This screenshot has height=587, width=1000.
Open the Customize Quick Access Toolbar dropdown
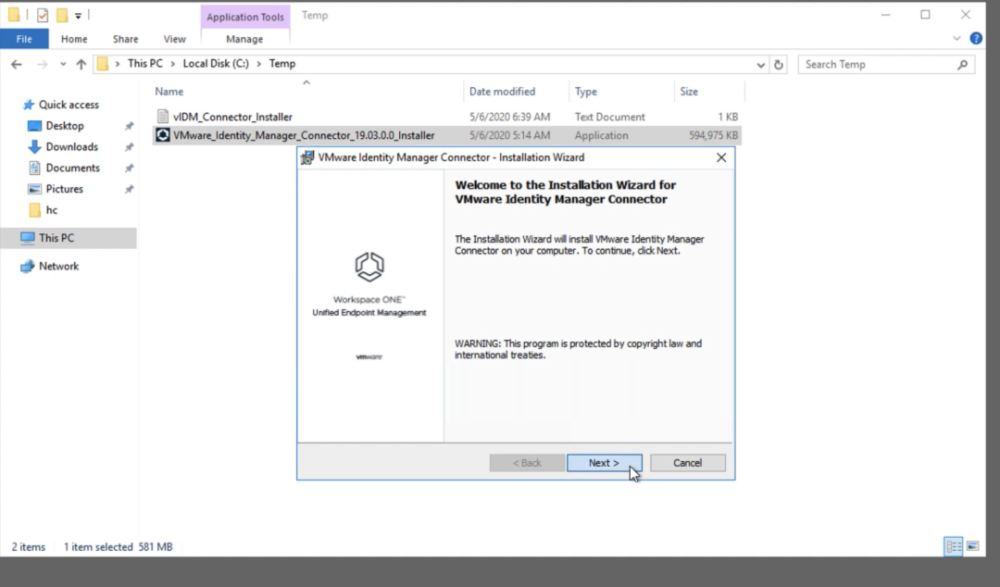[78, 15]
